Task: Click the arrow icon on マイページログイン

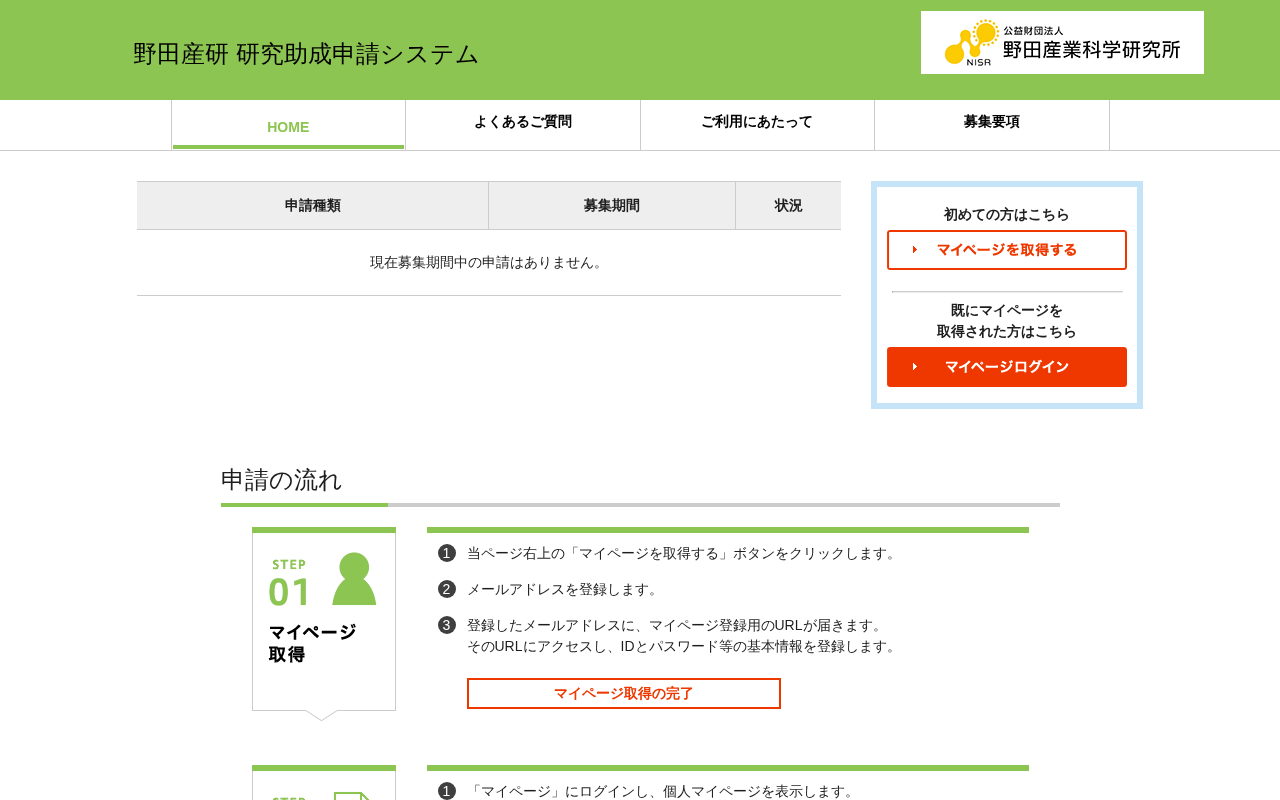Action: pos(914,367)
